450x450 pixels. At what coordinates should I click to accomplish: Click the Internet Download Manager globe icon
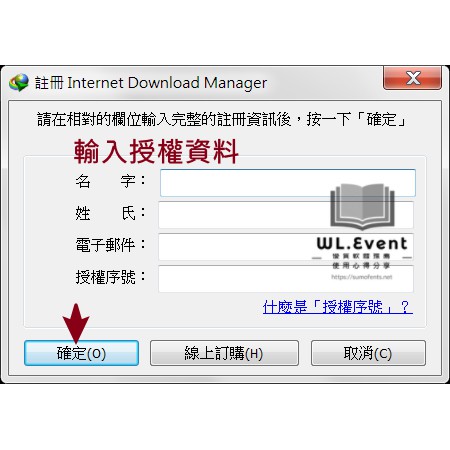pyautogui.click(x=19, y=82)
